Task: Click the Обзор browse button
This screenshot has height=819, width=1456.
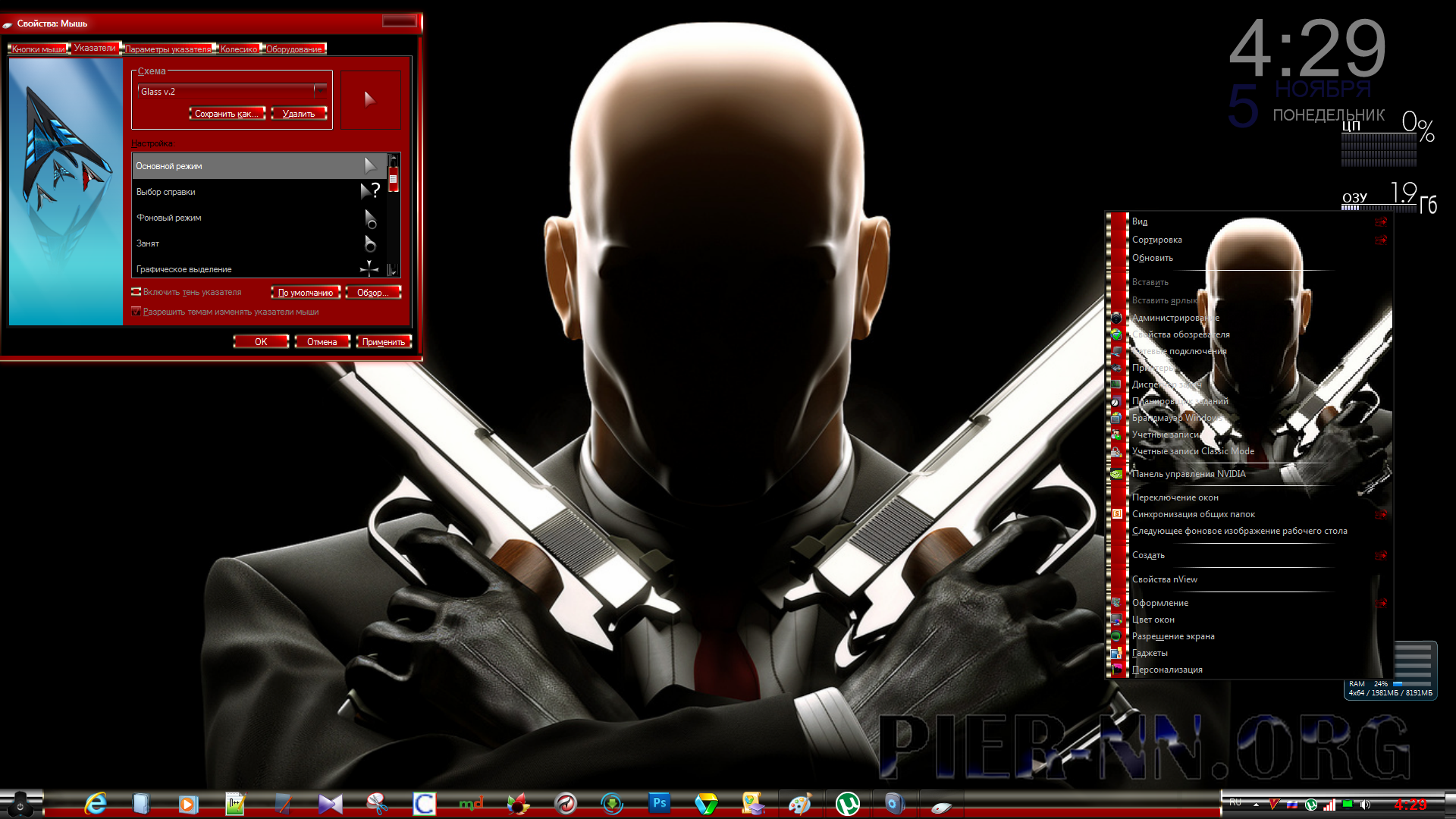Action: [x=373, y=293]
